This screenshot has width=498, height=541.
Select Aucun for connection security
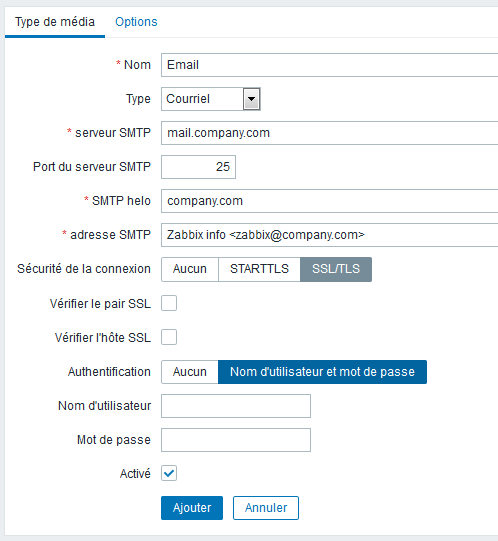(190, 269)
